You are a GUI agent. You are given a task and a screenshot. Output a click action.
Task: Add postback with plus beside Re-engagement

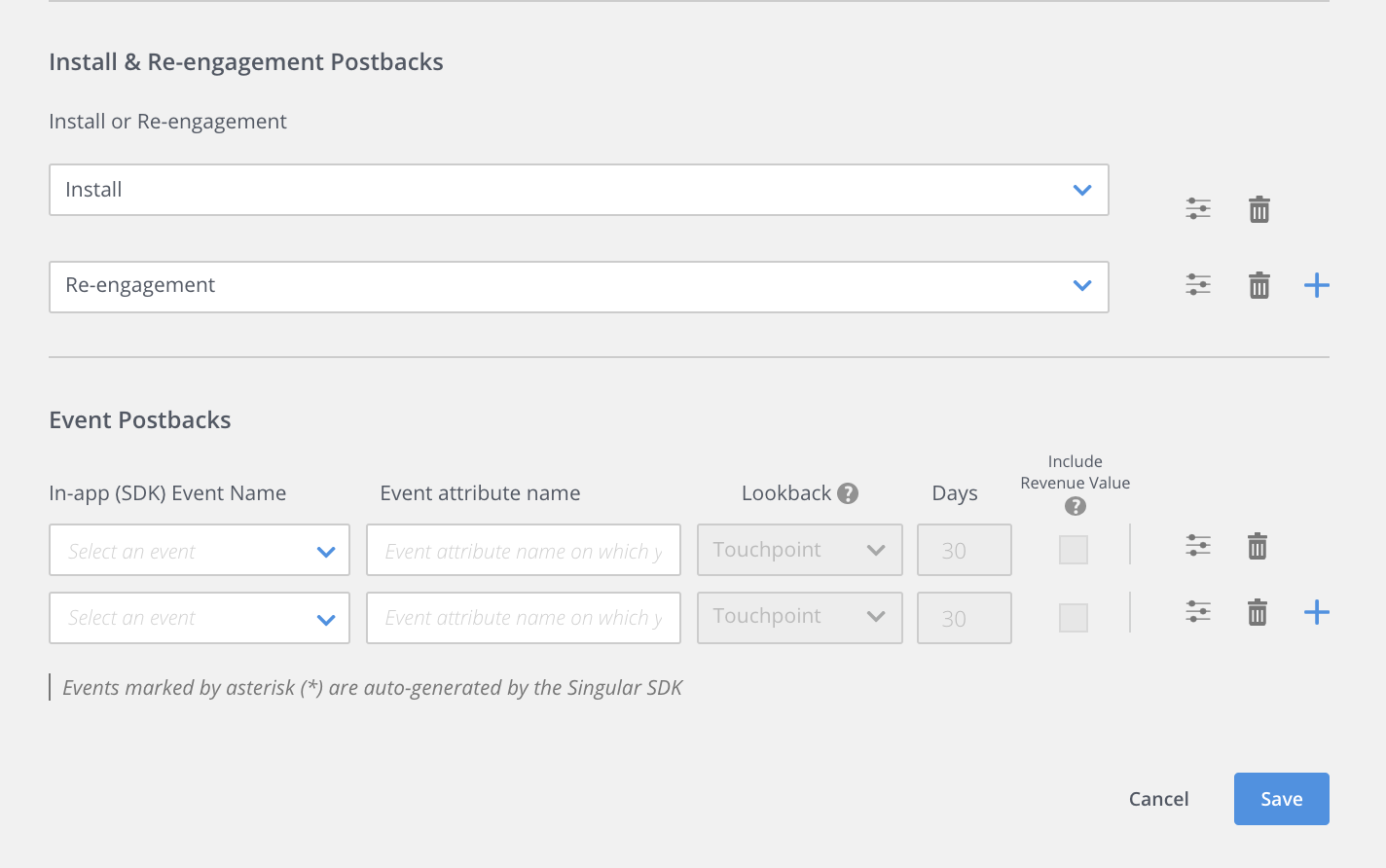pyautogui.click(x=1317, y=285)
